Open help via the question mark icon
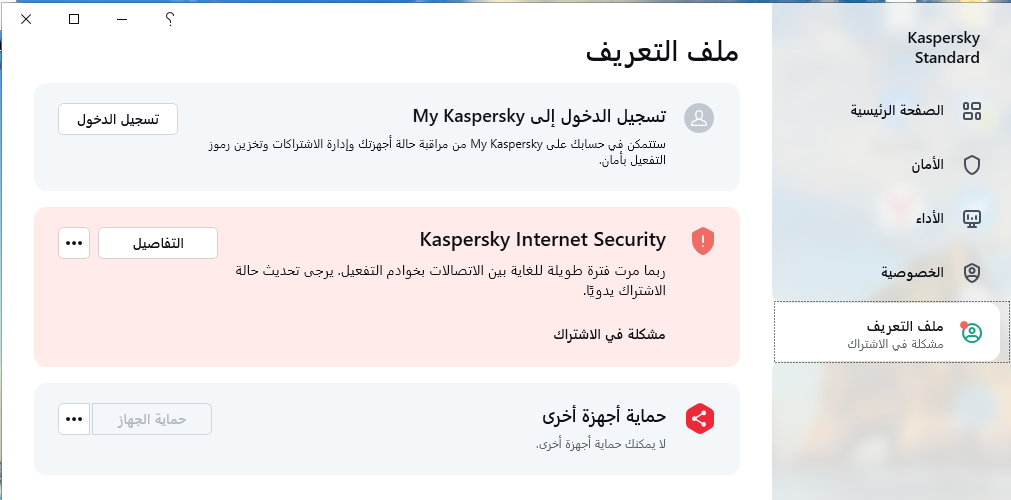Viewport: 1011px width, 500px height. click(x=169, y=19)
